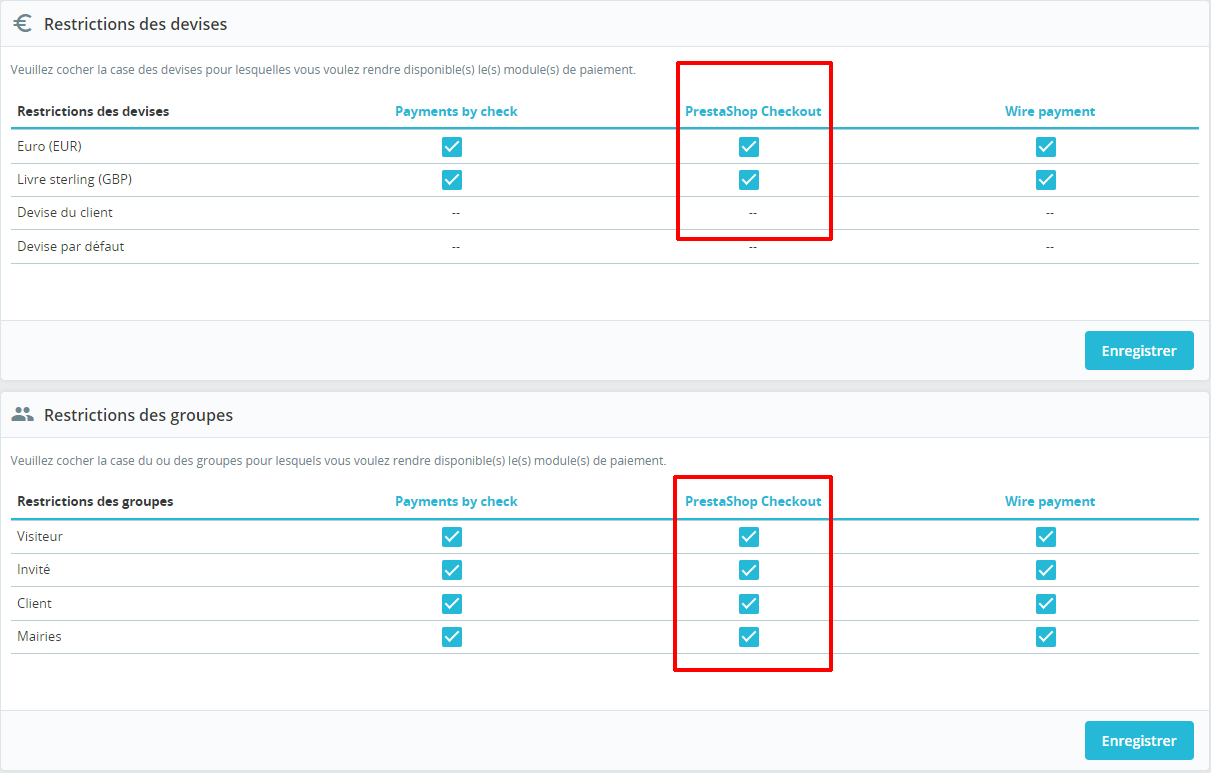This screenshot has height=773, width=1211.
Task: Select the Client row label
Action: click(x=35, y=604)
